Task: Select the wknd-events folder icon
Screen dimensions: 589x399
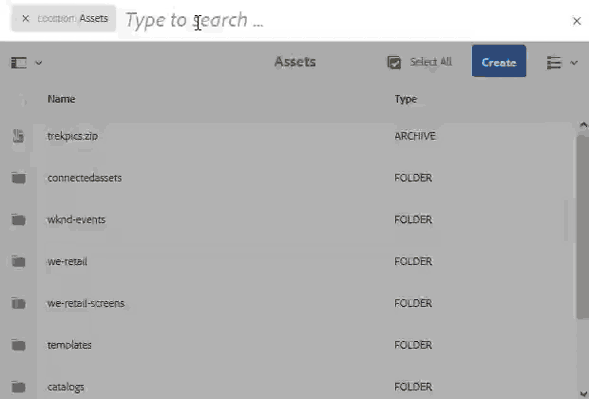Action: coord(18,219)
